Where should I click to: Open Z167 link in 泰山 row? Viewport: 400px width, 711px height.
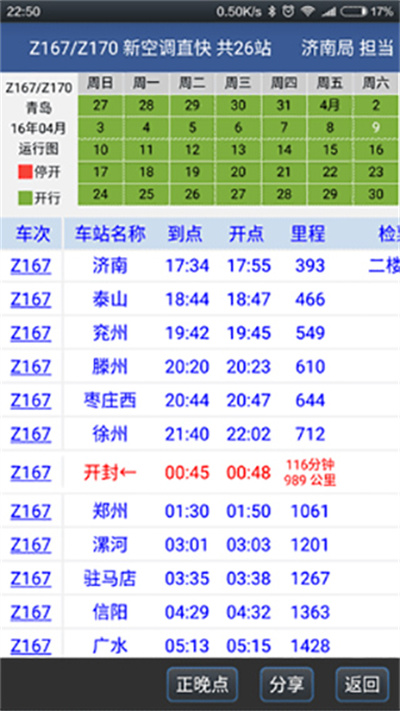pyautogui.click(x=31, y=299)
